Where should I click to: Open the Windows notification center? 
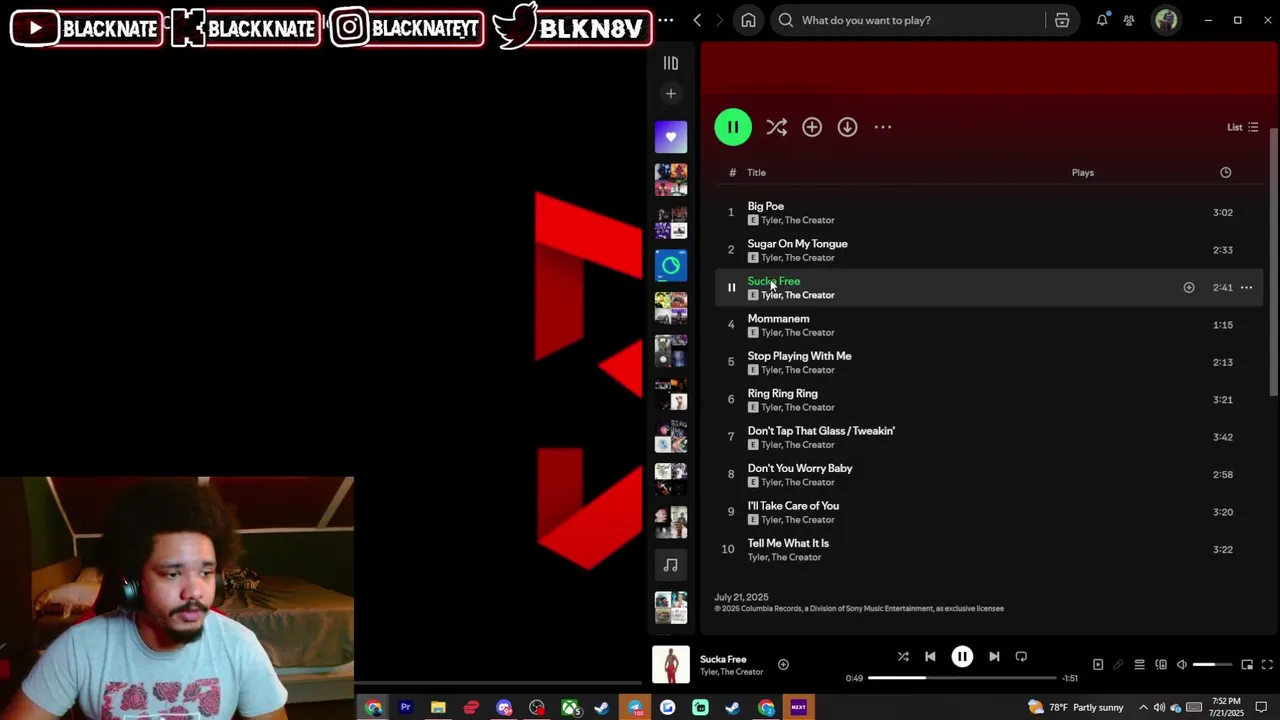tap(1262, 708)
